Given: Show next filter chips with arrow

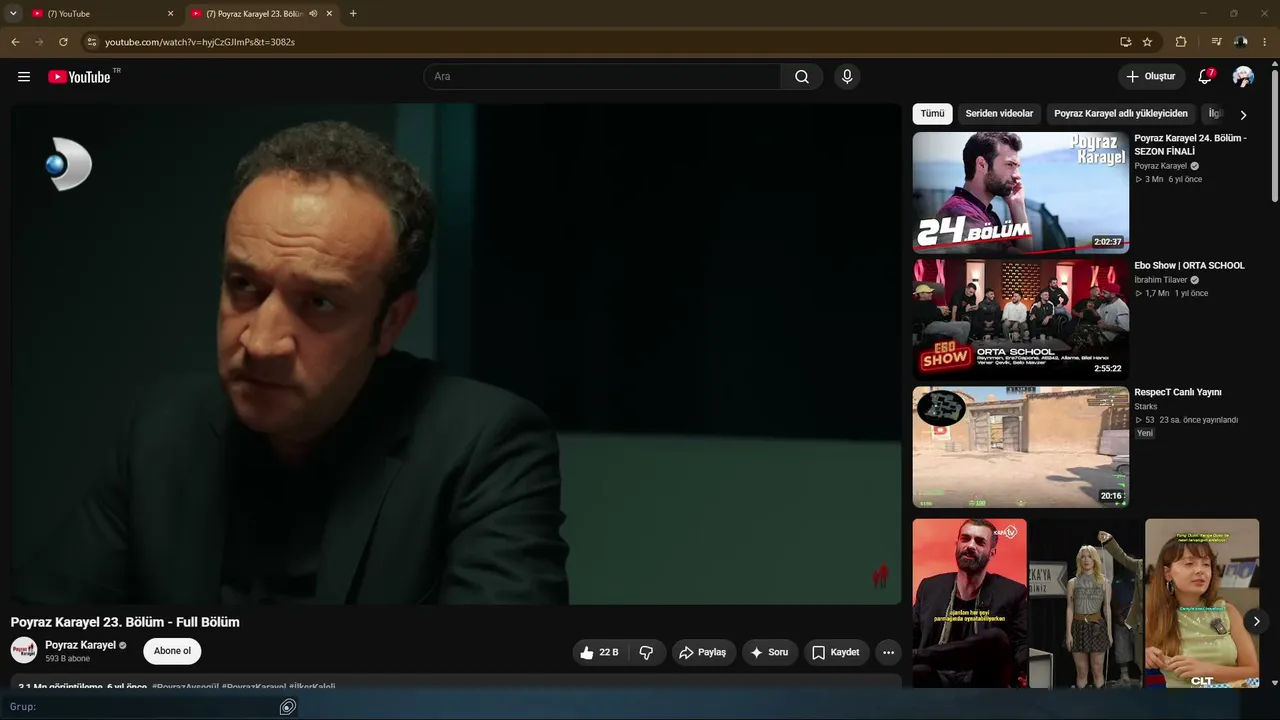Looking at the screenshot, I should pos(1243,115).
